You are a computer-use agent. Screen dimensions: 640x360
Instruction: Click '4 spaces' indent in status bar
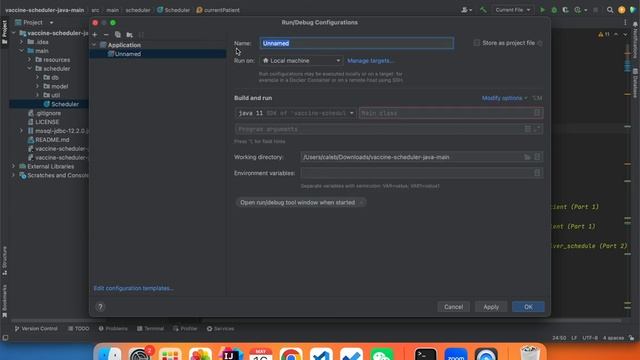pos(613,338)
